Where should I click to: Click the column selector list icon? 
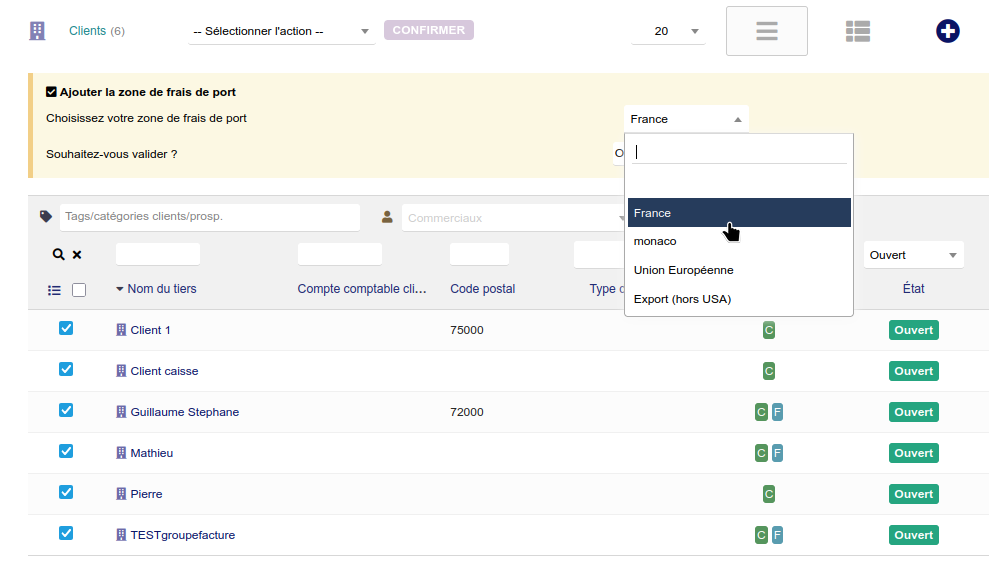(x=55, y=290)
